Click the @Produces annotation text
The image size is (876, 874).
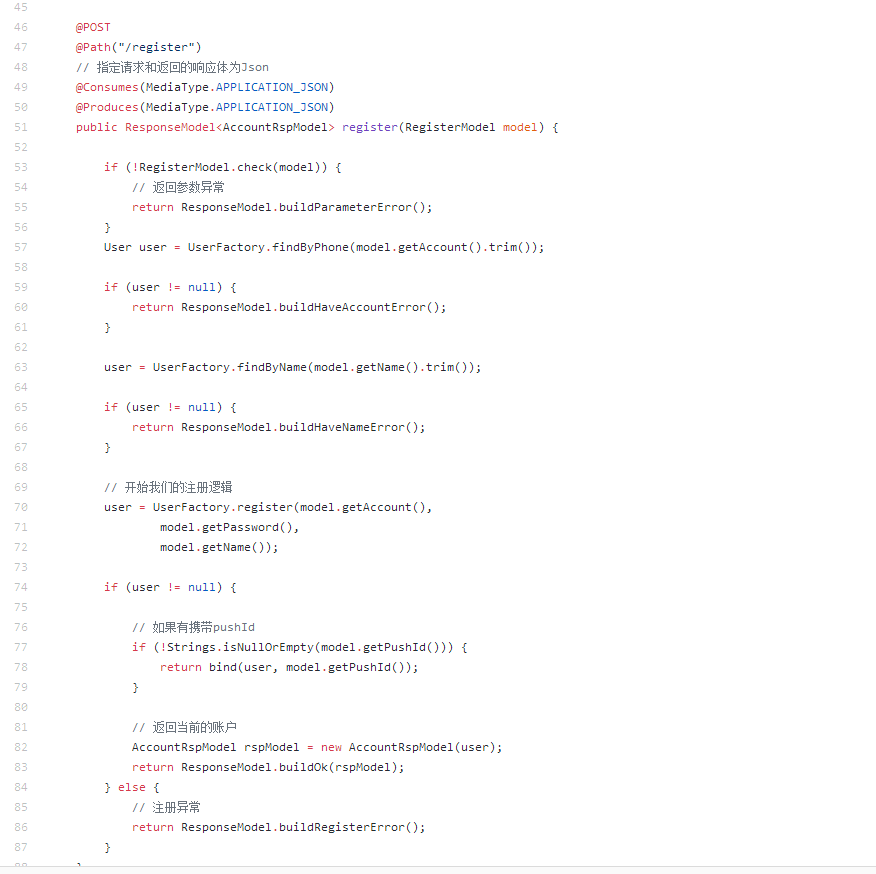(x=107, y=107)
